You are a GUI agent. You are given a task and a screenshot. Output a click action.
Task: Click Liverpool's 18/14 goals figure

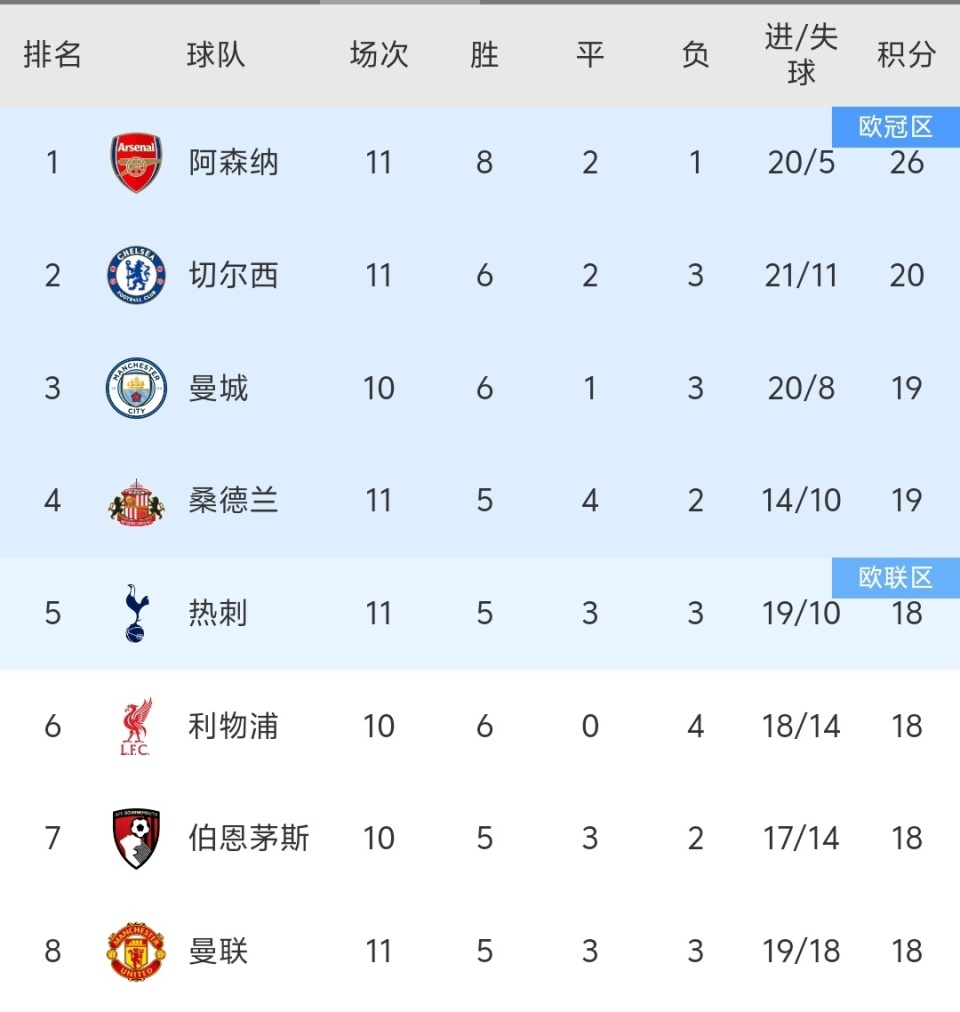801,726
